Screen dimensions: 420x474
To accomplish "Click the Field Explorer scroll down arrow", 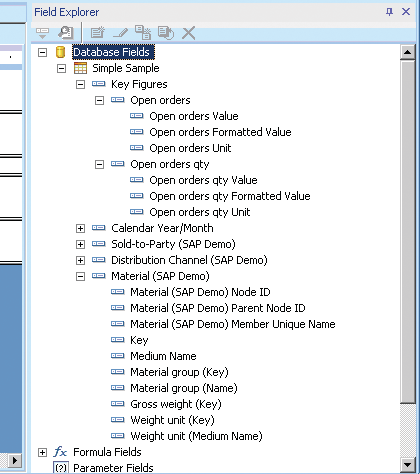I will [x=407, y=464].
